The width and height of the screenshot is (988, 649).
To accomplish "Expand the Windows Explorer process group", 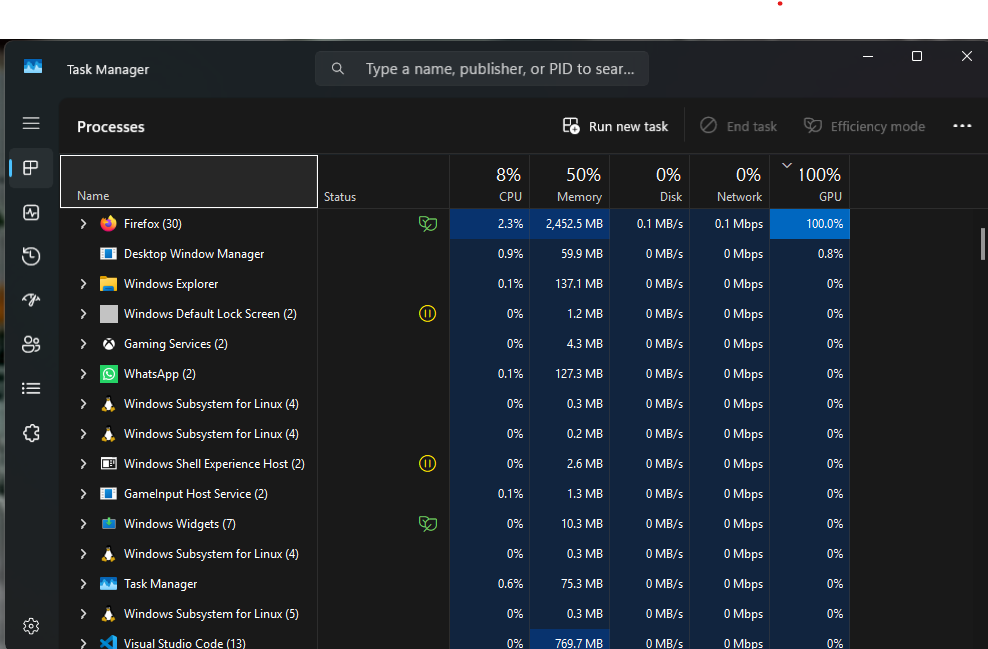I will click(83, 284).
